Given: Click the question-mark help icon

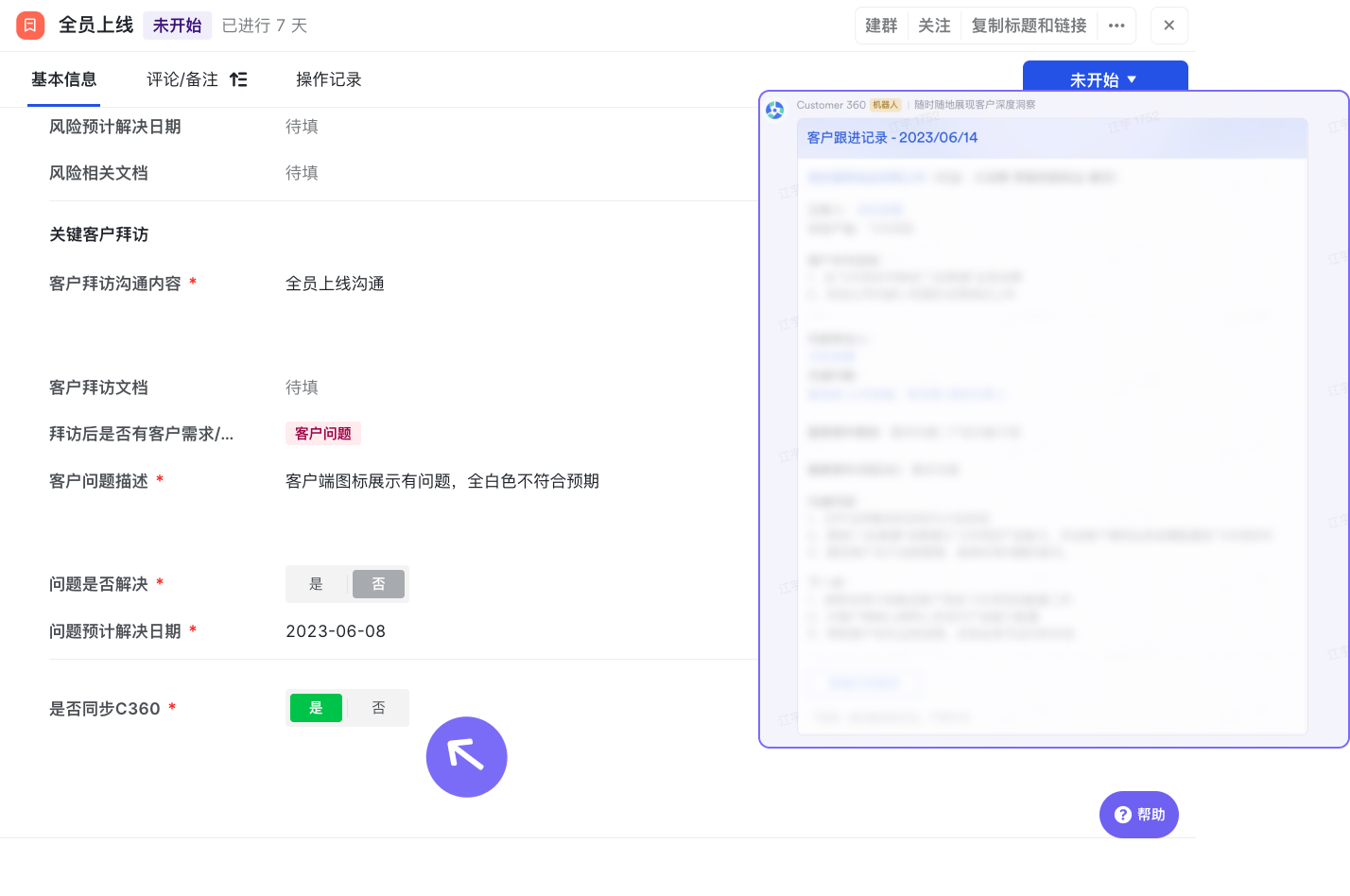Looking at the screenshot, I should tap(1121, 814).
